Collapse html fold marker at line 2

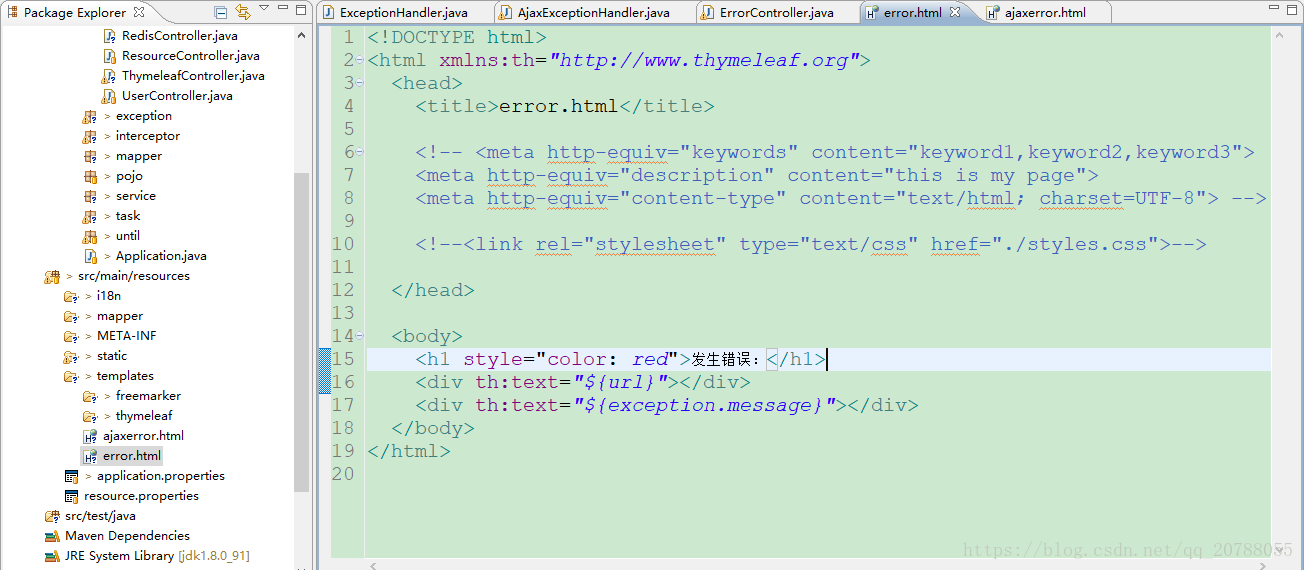[x=360, y=60]
